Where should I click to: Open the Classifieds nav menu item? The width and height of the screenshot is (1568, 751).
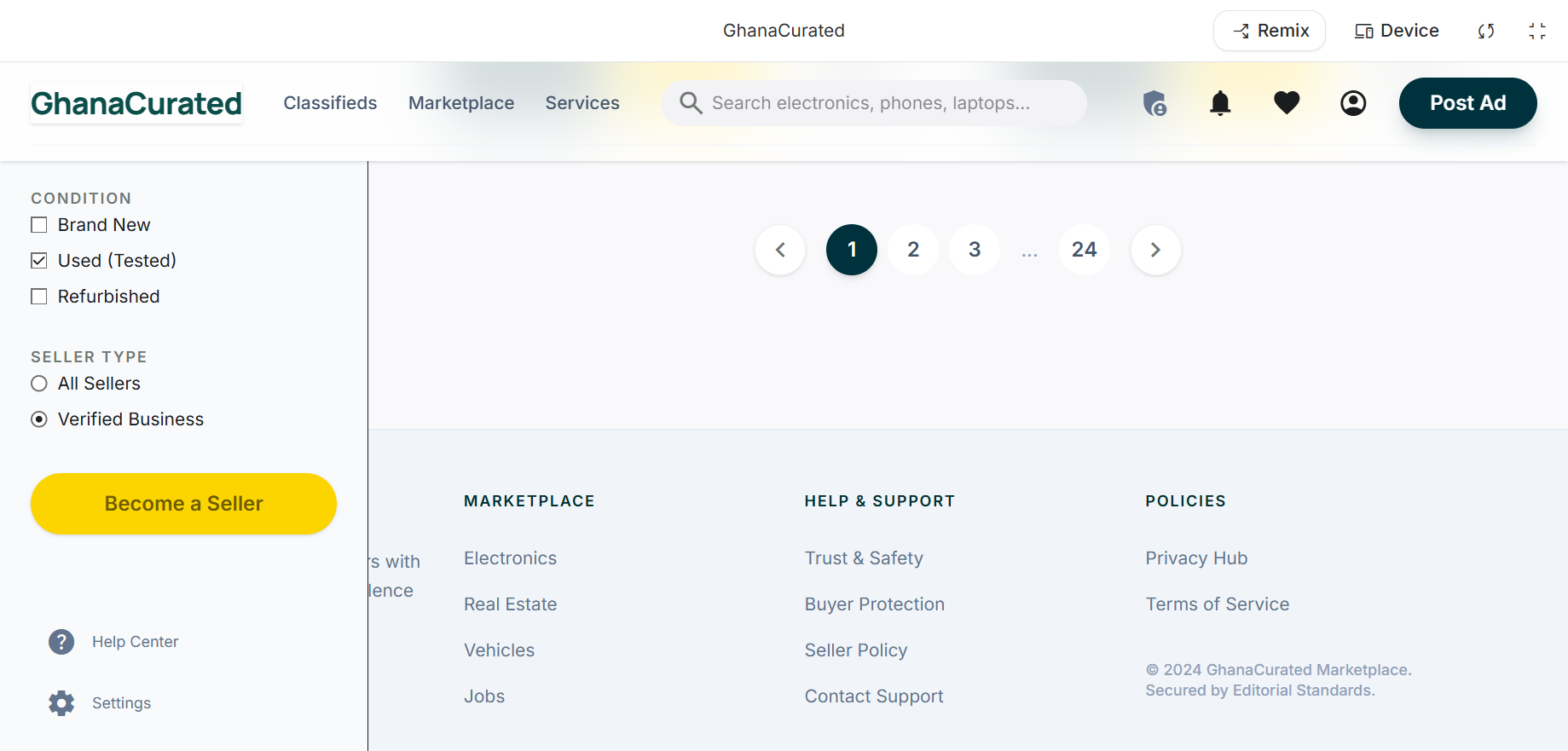click(330, 103)
